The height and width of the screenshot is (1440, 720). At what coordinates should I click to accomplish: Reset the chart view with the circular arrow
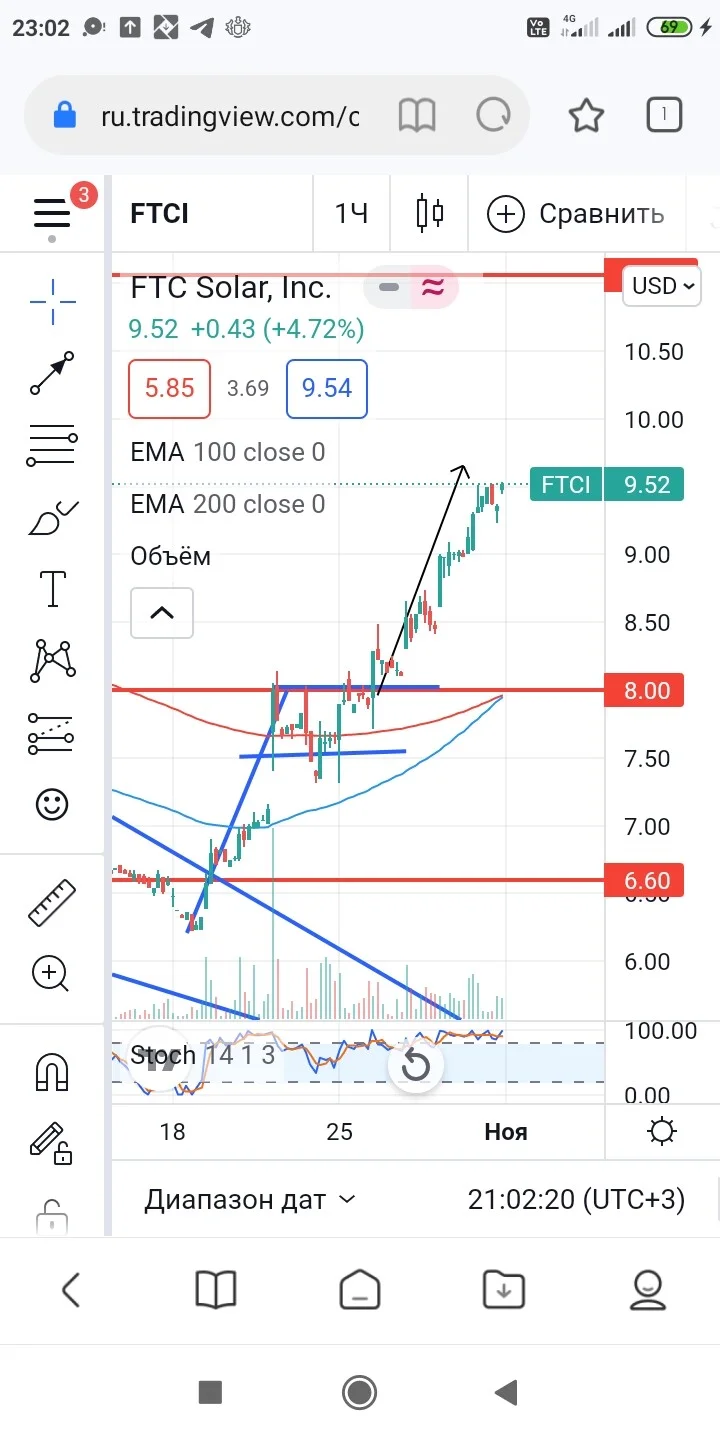click(x=415, y=1066)
